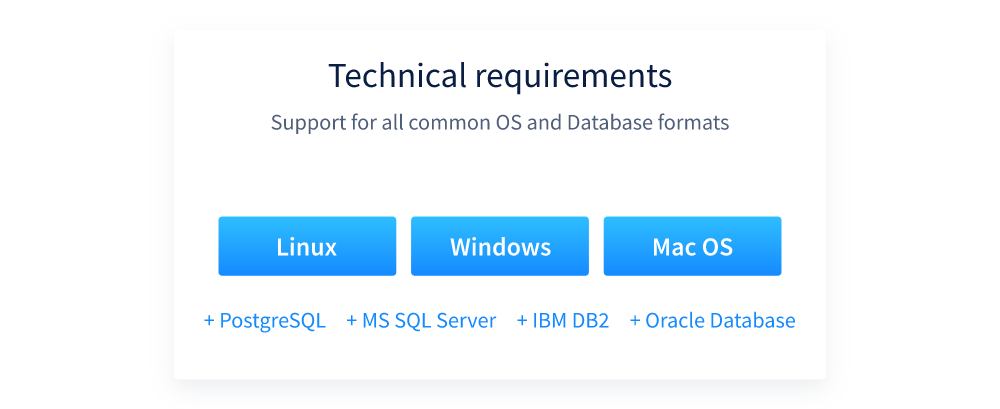Open the MS SQL Server link

pos(428,321)
